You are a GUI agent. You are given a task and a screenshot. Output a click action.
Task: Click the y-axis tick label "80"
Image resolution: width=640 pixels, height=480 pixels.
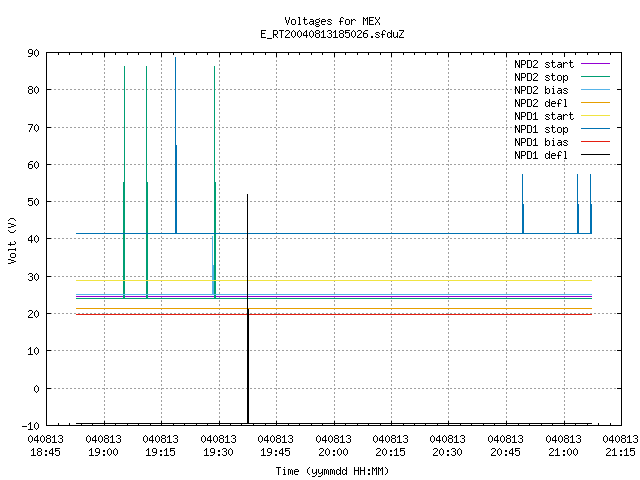[33, 90]
